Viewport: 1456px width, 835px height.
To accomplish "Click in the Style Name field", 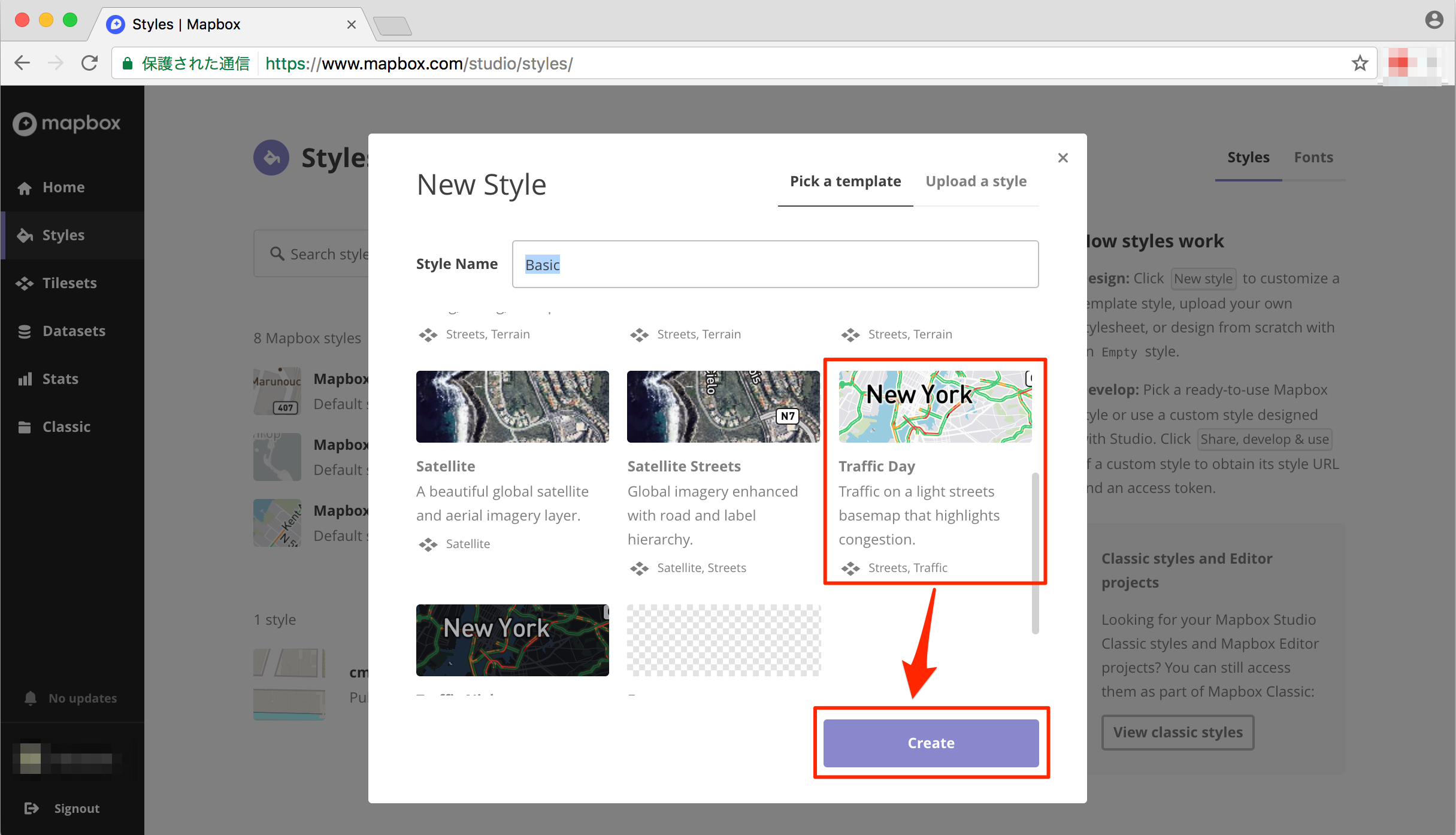I will pos(775,265).
